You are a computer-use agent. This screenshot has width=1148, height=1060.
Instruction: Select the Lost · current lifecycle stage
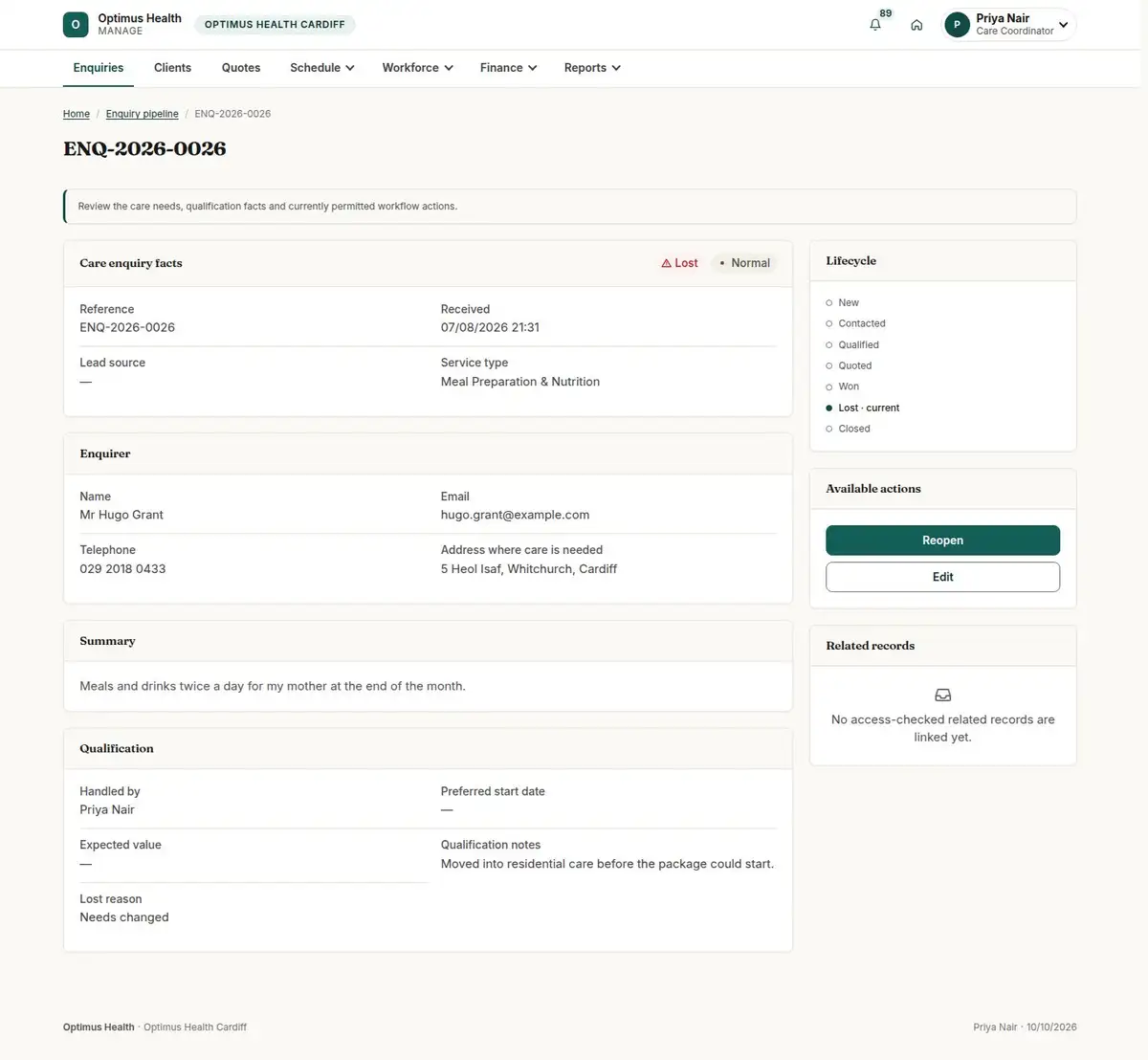pyautogui.click(x=863, y=408)
